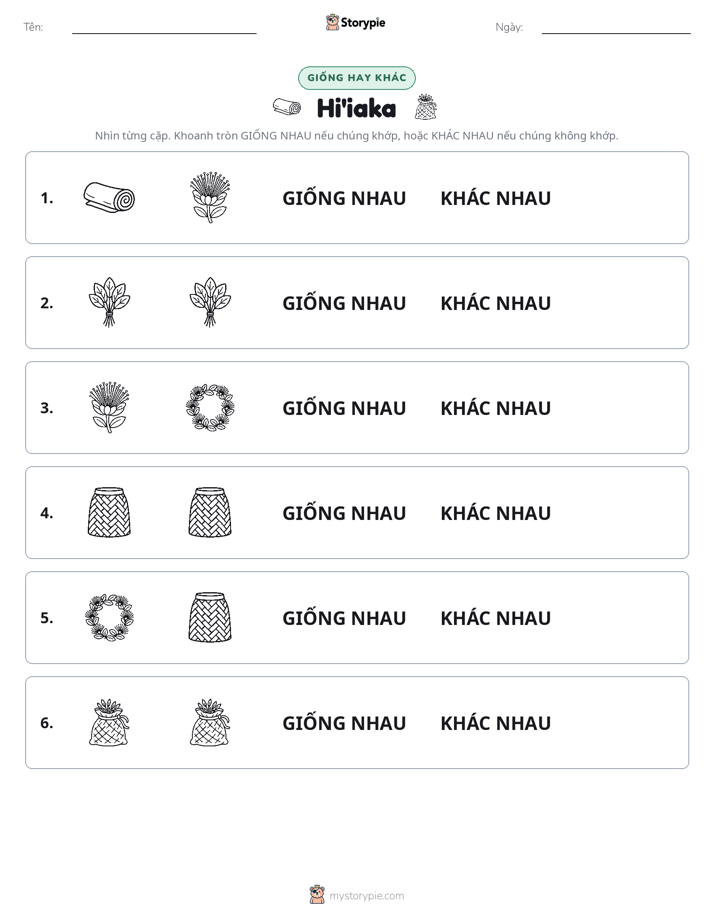Choose KHÁC NHAU for row 1

coord(495,198)
